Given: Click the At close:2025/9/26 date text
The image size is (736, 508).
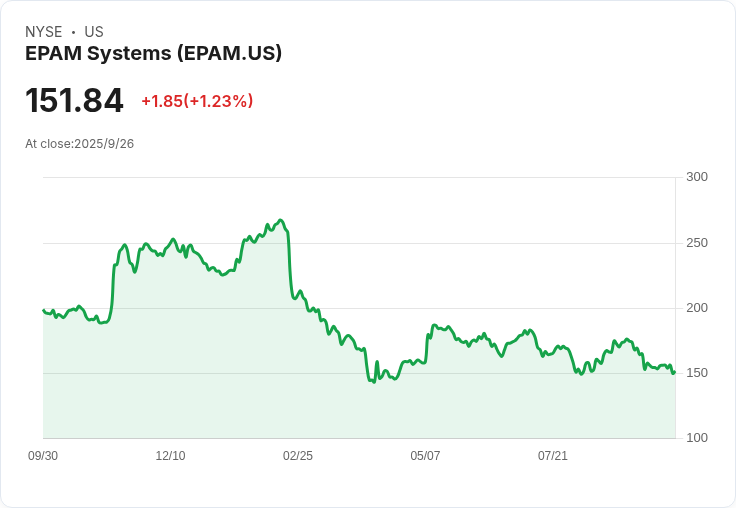Looking at the screenshot, I should 79,144.
